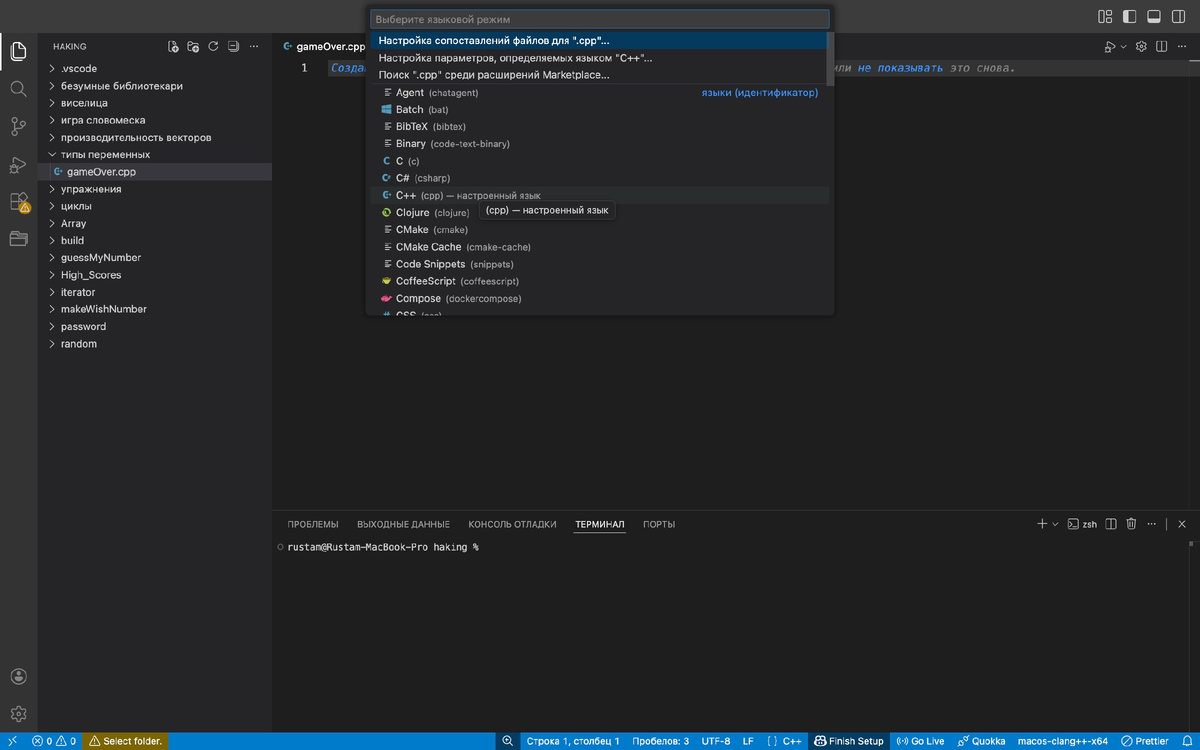1200x750 pixels.
Task: Click Finish Setup in status bar
Action: [x=849, y=741]
